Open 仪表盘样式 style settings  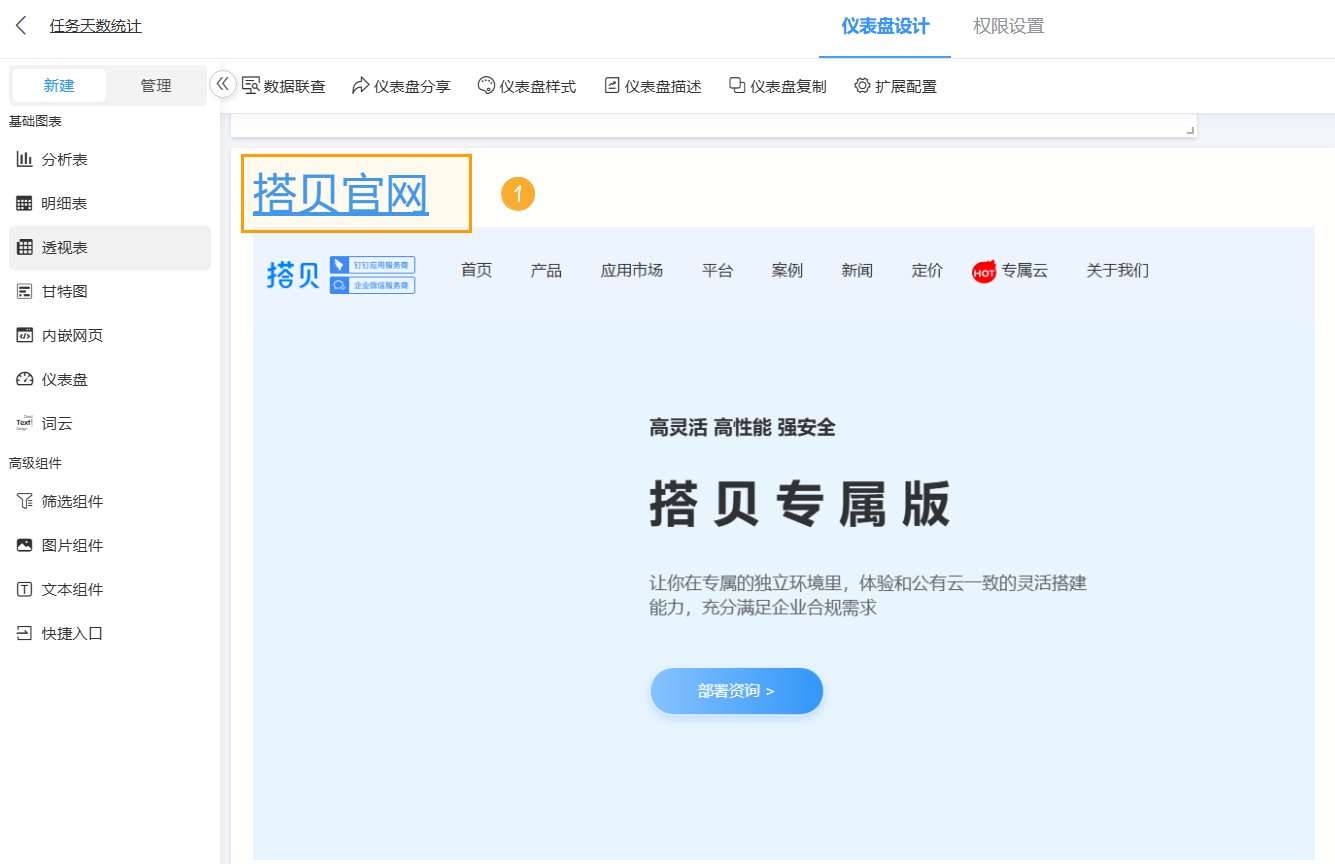click(x=527, y=86)
